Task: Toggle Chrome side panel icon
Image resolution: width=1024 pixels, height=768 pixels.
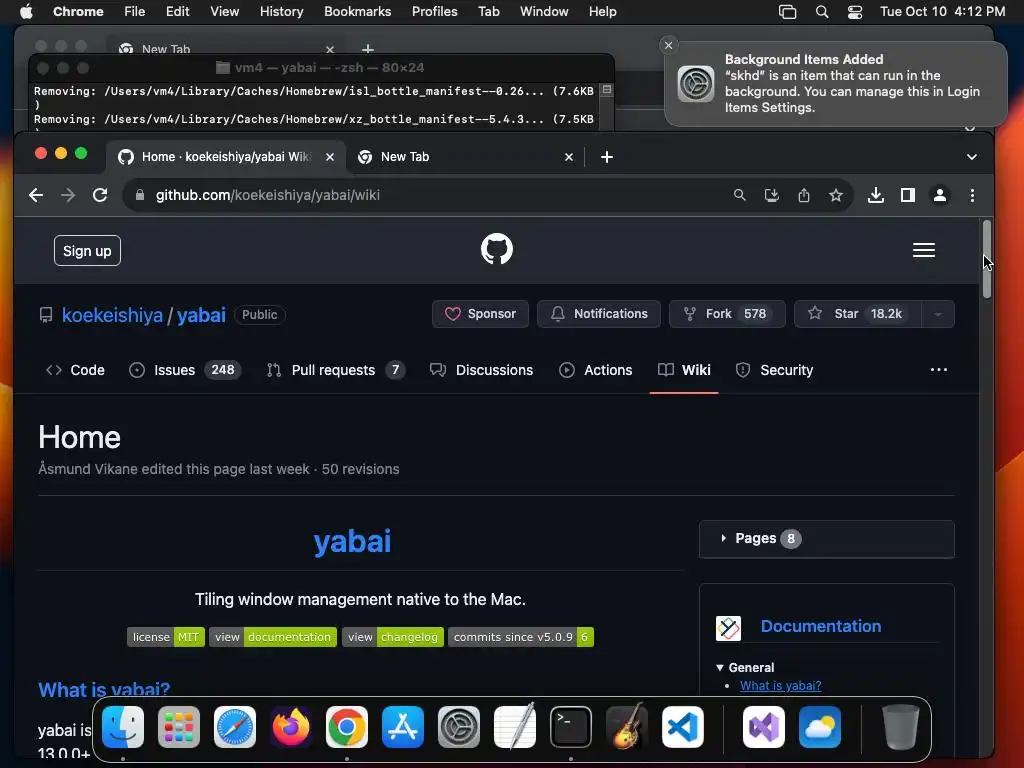Action: point(908,195)
